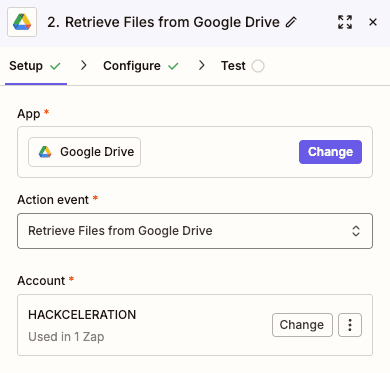Click the Google Drive logo in header
This screenshot has width=390, height=373.
(x=22, y=22)
